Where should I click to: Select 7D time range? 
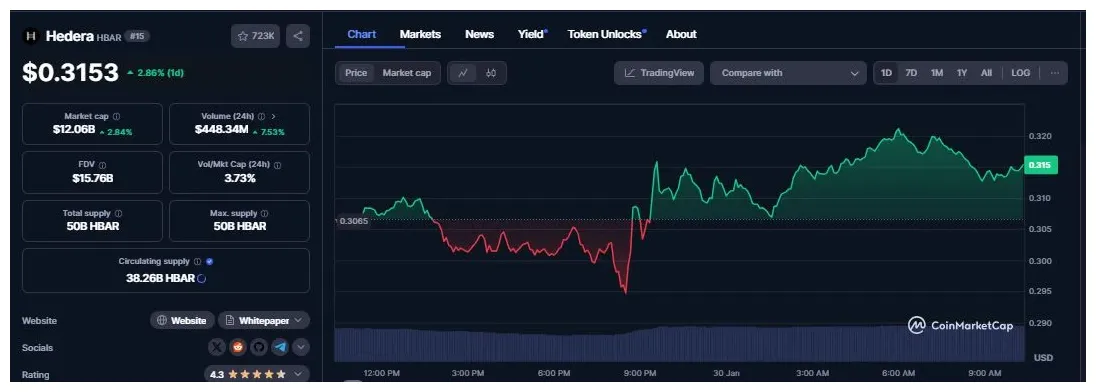click(911, 73)
